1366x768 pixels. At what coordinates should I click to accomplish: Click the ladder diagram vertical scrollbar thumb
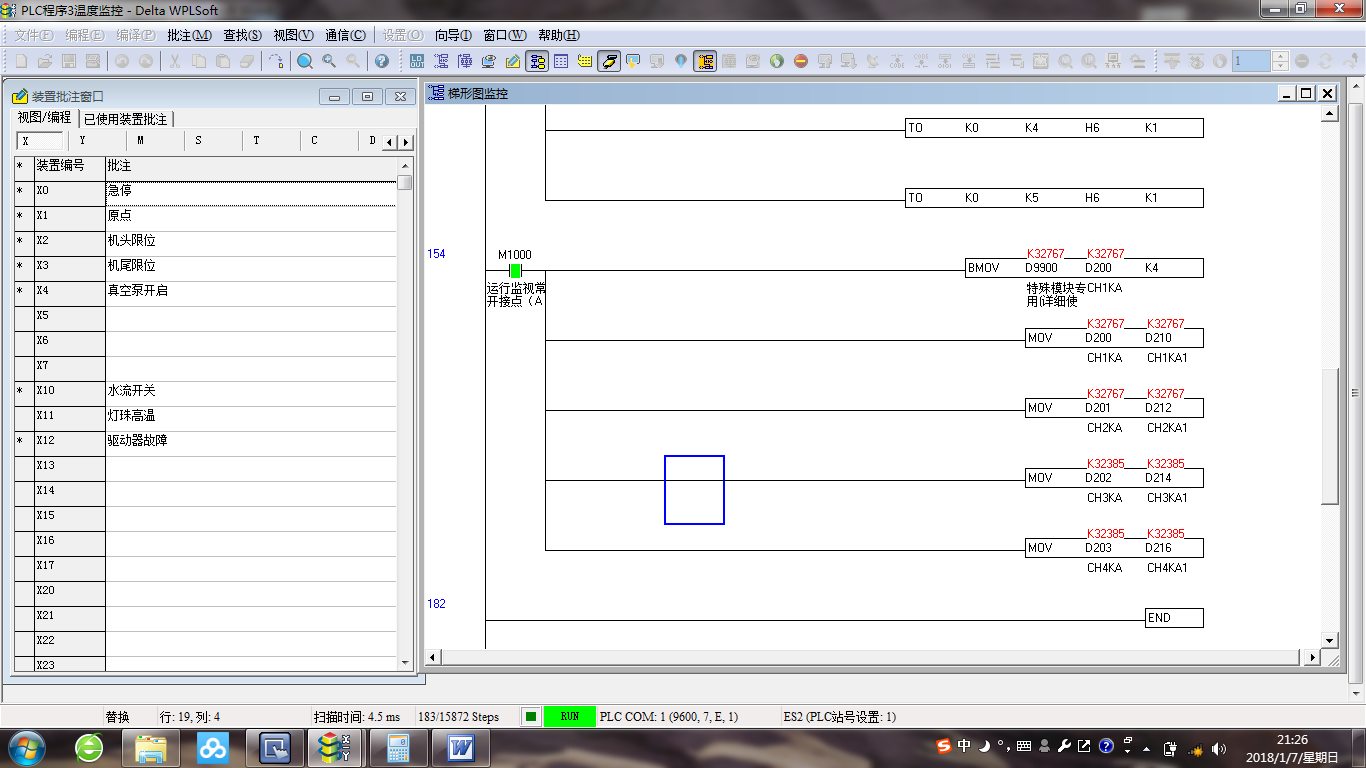(1329, 436)
